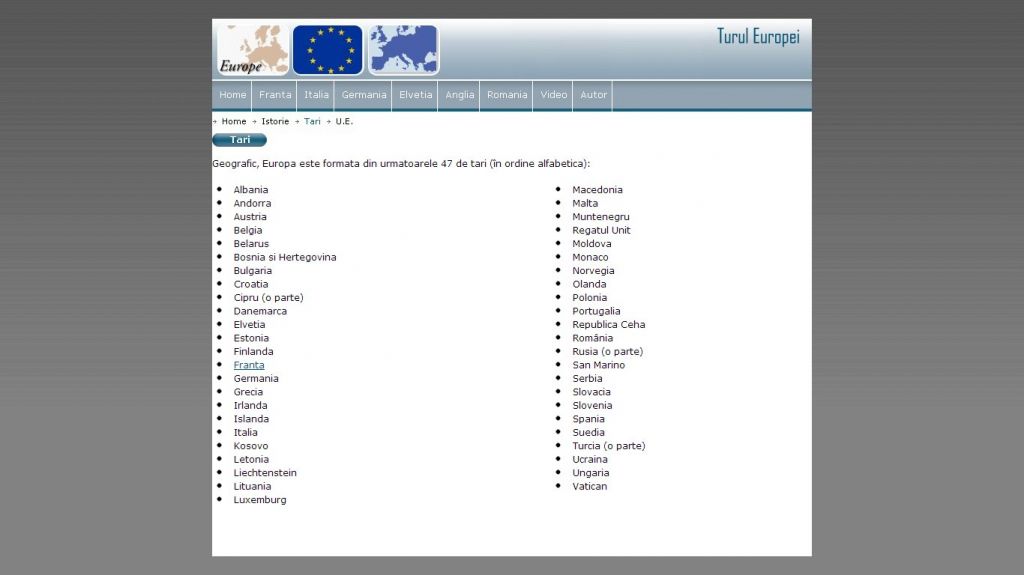The width and height of the screenshot is (1024, 575).
Task: Select the Romania navigation item
Action: click(x=507, y=95)
